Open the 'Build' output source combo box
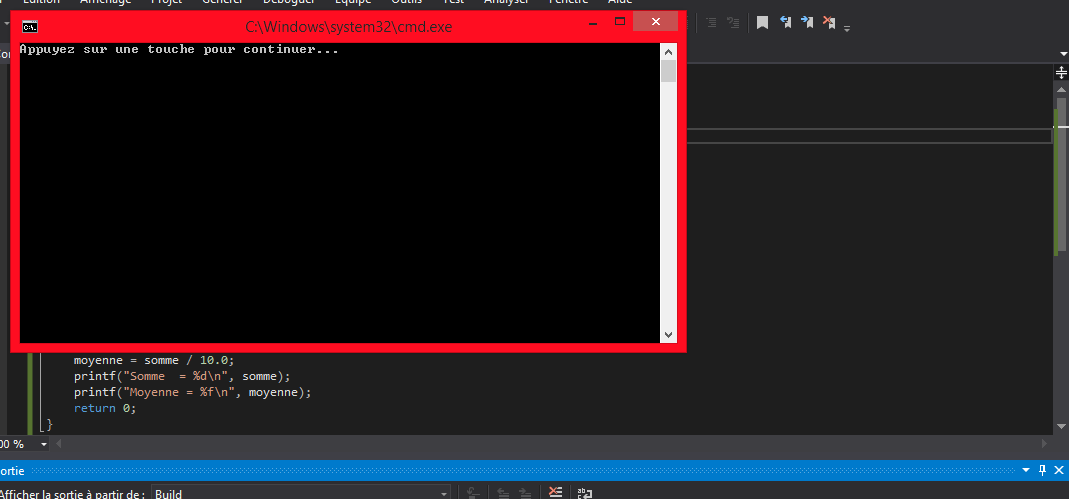 point(301,493)
